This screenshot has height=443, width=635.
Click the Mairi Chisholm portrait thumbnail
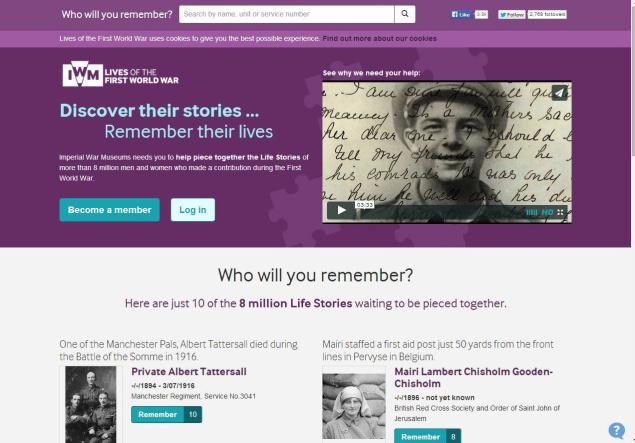coord(354,406)
